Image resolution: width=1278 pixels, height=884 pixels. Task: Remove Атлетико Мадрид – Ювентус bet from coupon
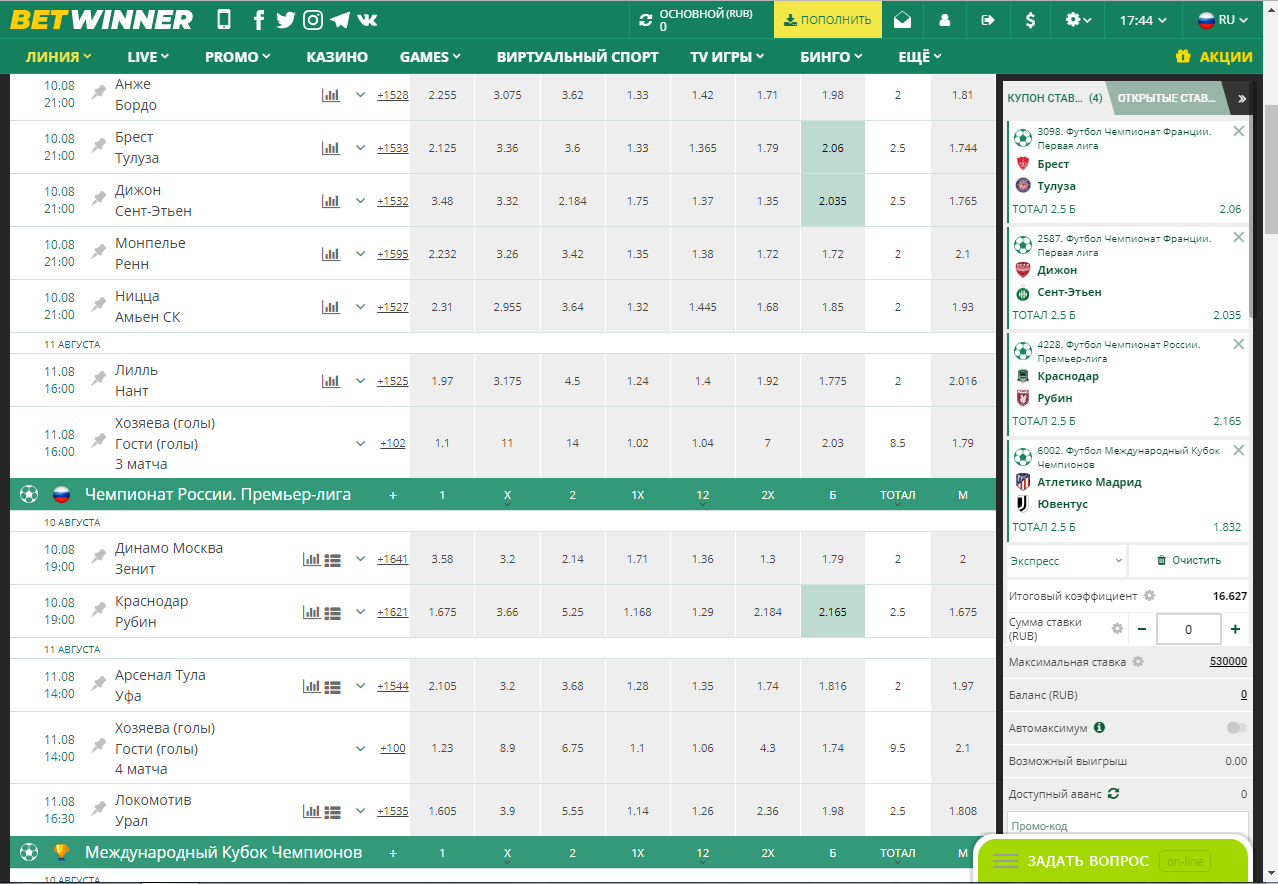1239,450
